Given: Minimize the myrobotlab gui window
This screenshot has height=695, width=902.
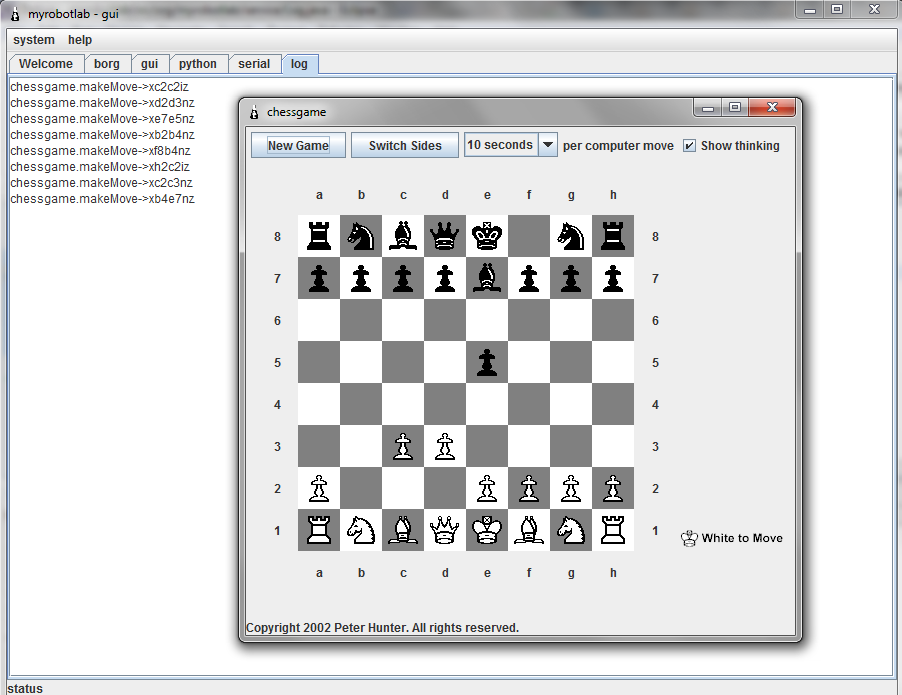Looking at the screenshot, I should (x=810, y=10).
